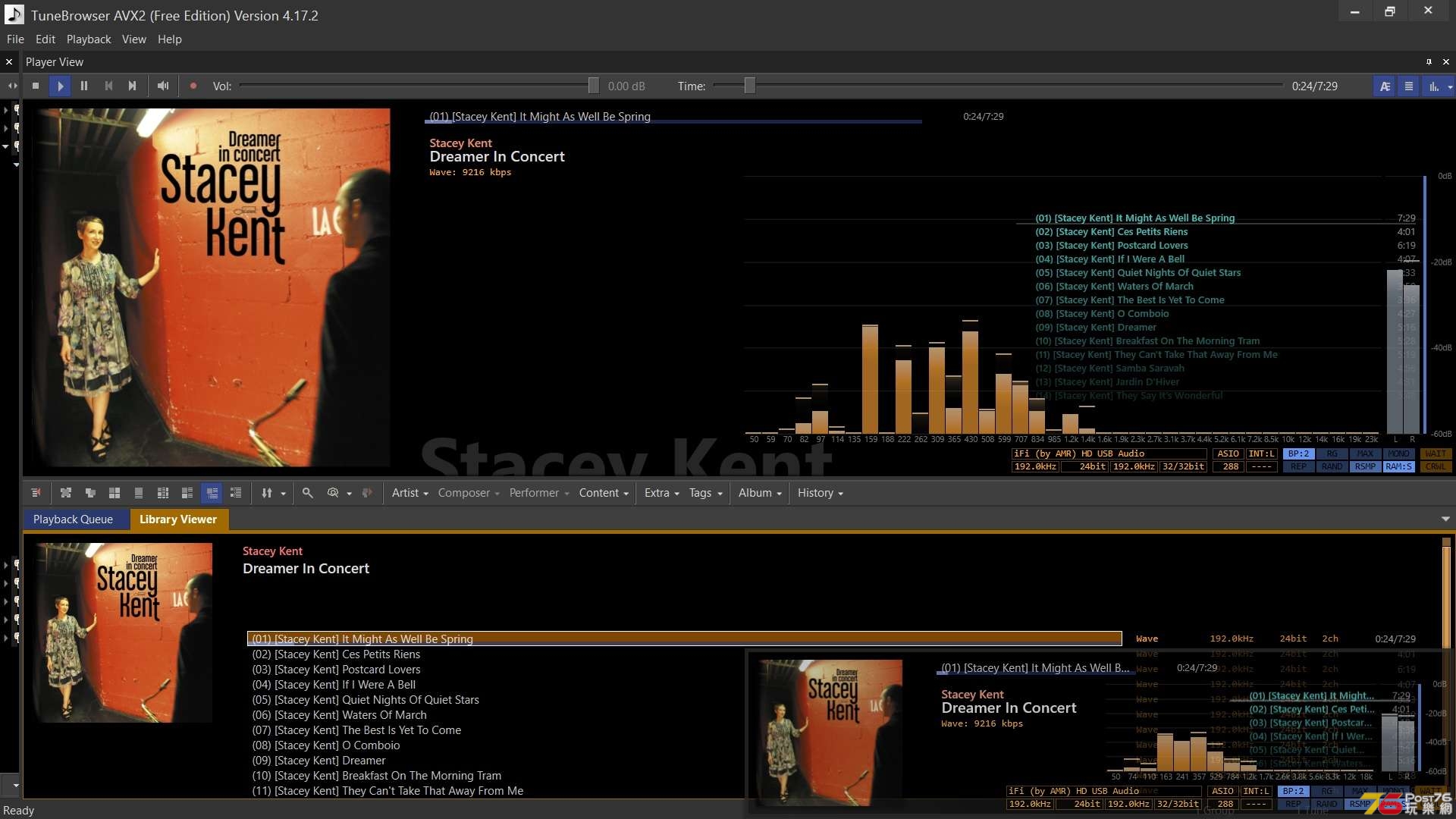Open the Extra filter dropdown
Screen dimensions: 1456x819
[x=662, y=493]
